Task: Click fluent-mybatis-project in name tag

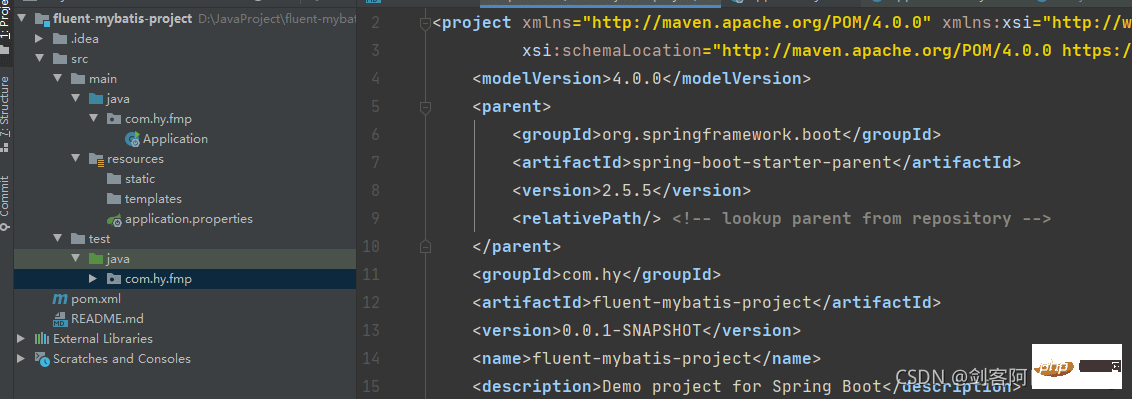Action: [642, 359]
